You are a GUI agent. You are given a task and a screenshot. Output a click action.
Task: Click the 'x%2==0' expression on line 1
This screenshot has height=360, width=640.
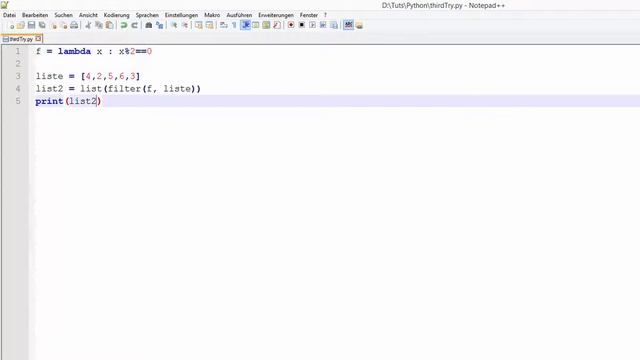coord(136,51)
